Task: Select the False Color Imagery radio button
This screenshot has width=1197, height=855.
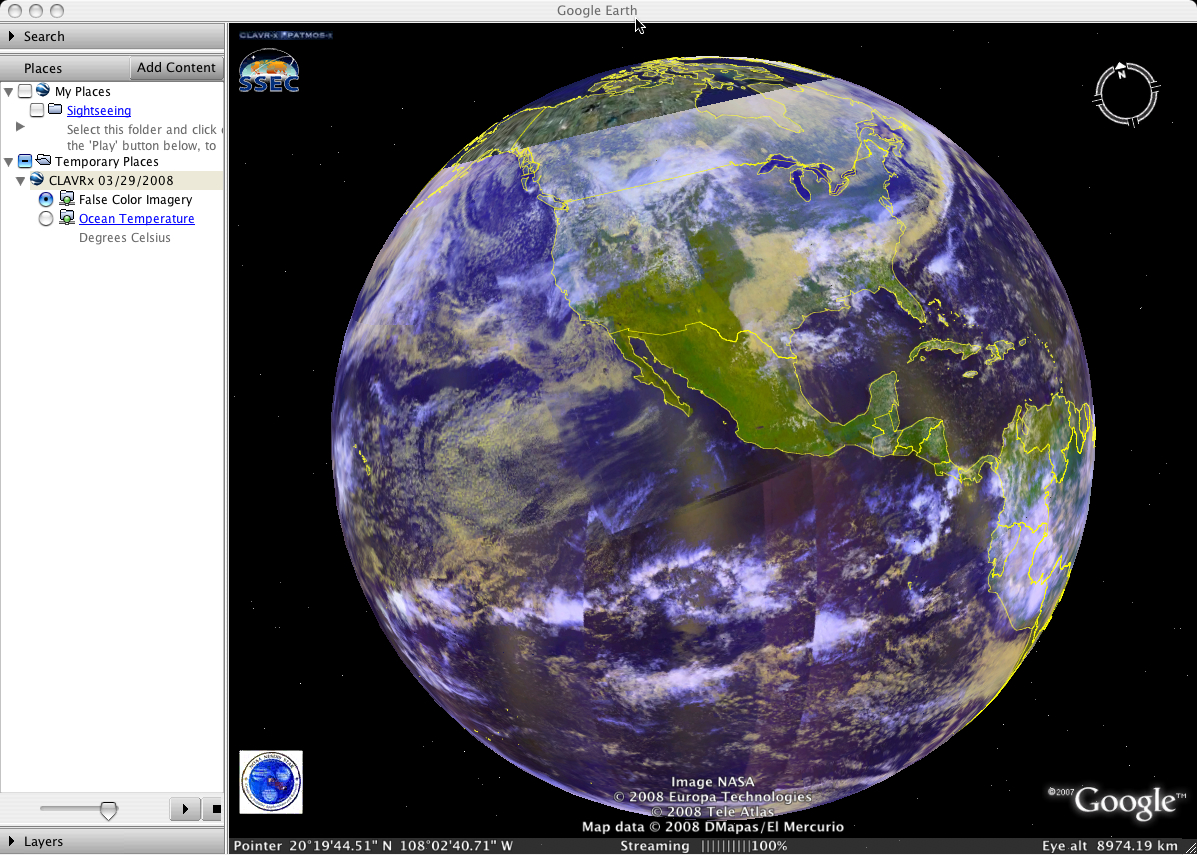Action: click(x=46, y=199)
